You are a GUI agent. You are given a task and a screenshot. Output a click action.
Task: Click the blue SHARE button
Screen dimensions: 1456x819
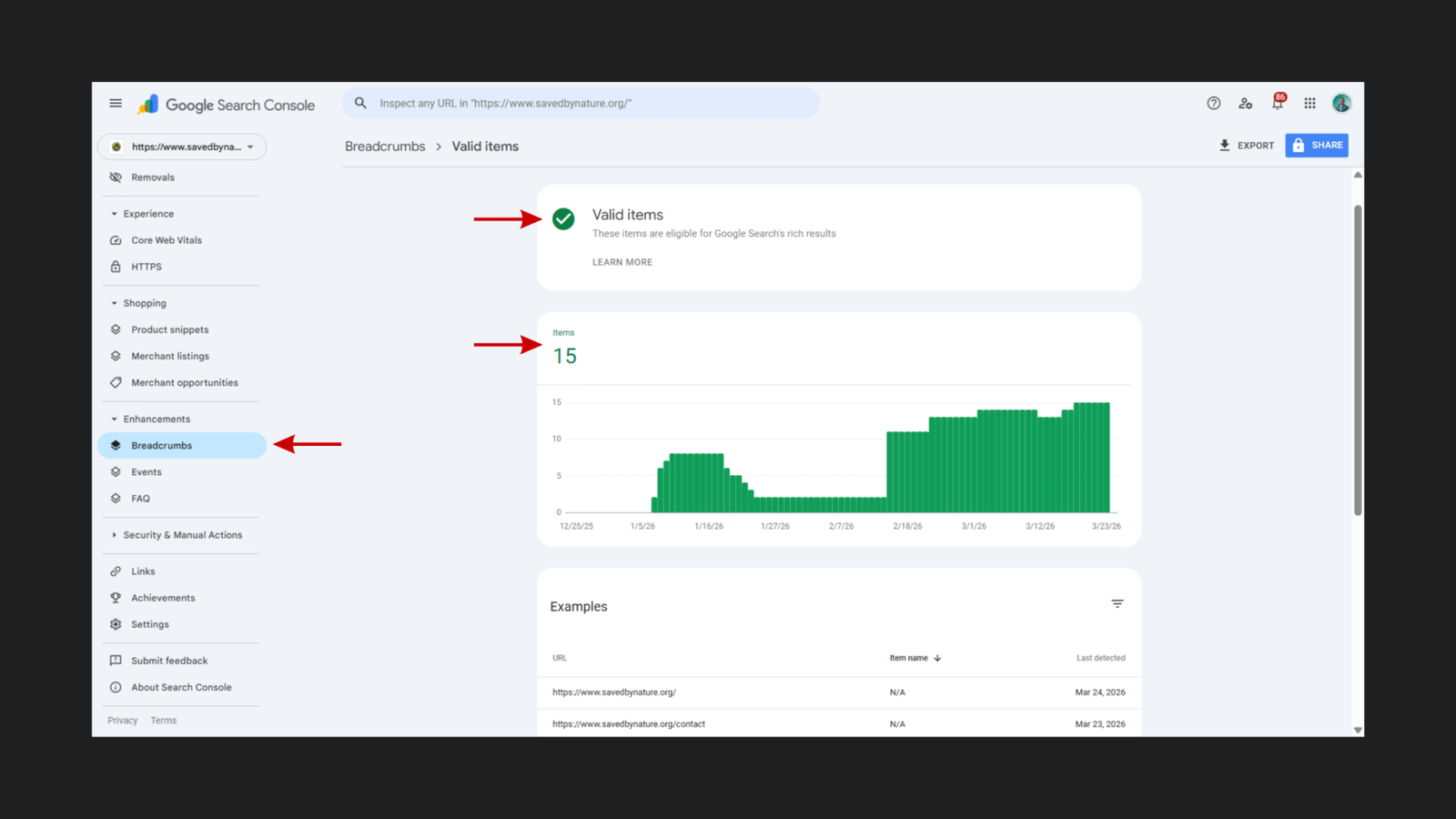(x=1316, y=145)
